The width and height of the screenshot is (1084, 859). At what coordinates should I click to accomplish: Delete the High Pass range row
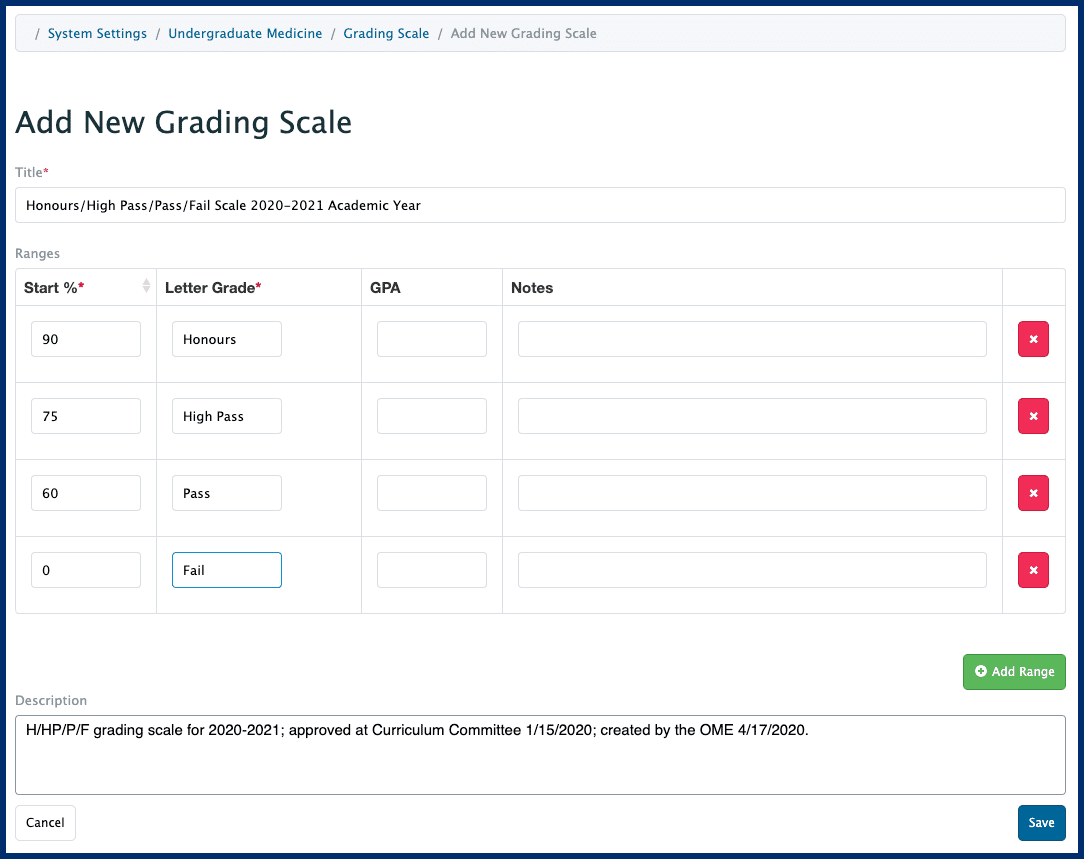[1033, 416]
